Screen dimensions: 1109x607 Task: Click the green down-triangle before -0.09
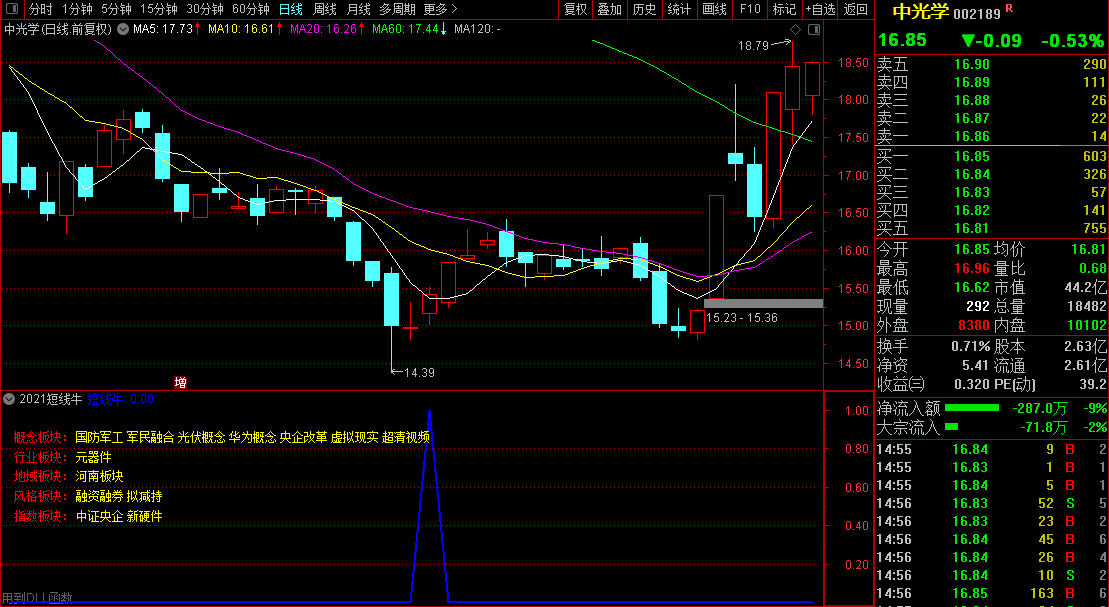969,40
